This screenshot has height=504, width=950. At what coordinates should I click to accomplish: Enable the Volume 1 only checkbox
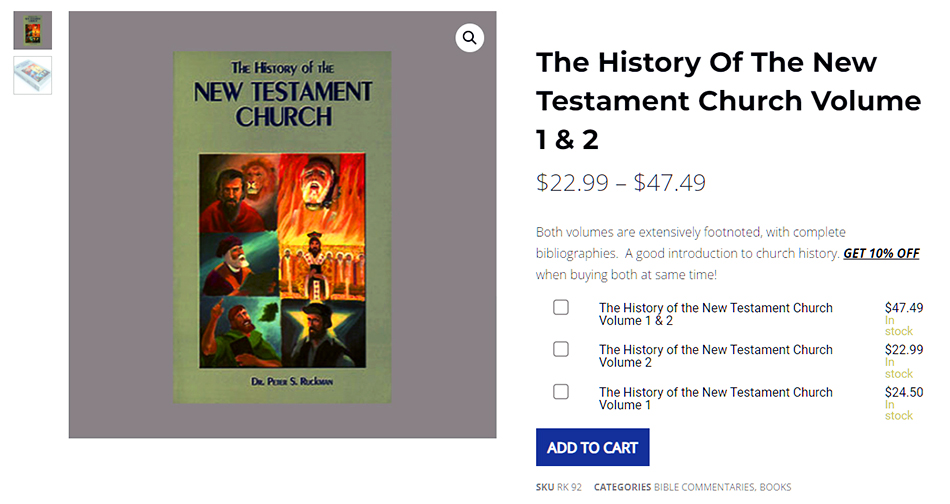(x=561, y=391)
